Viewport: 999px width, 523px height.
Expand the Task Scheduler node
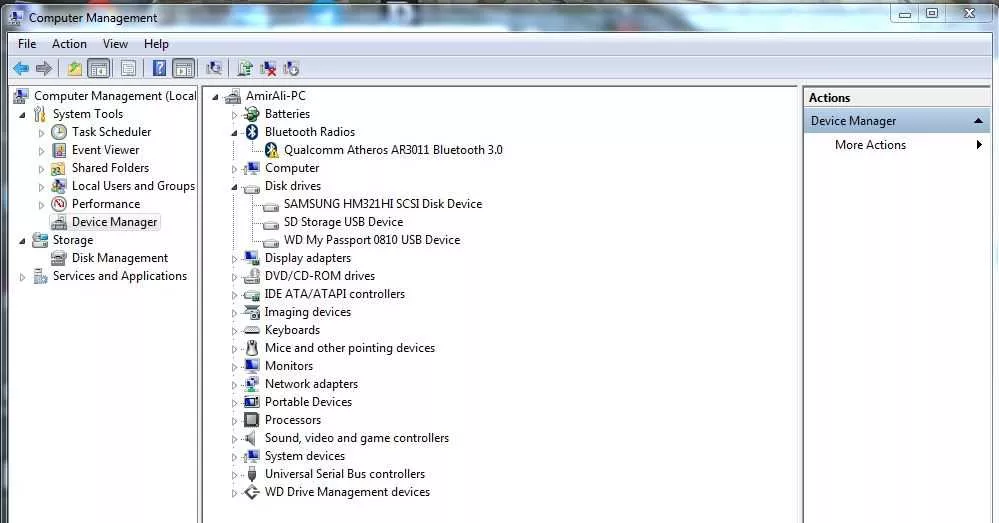tap(41, 133)
